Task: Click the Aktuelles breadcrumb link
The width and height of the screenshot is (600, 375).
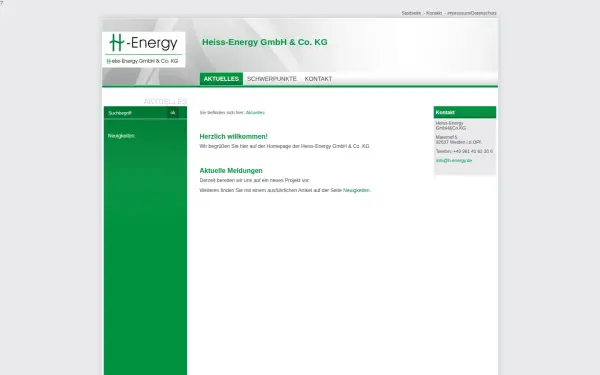Action: [x=255, y=112]
